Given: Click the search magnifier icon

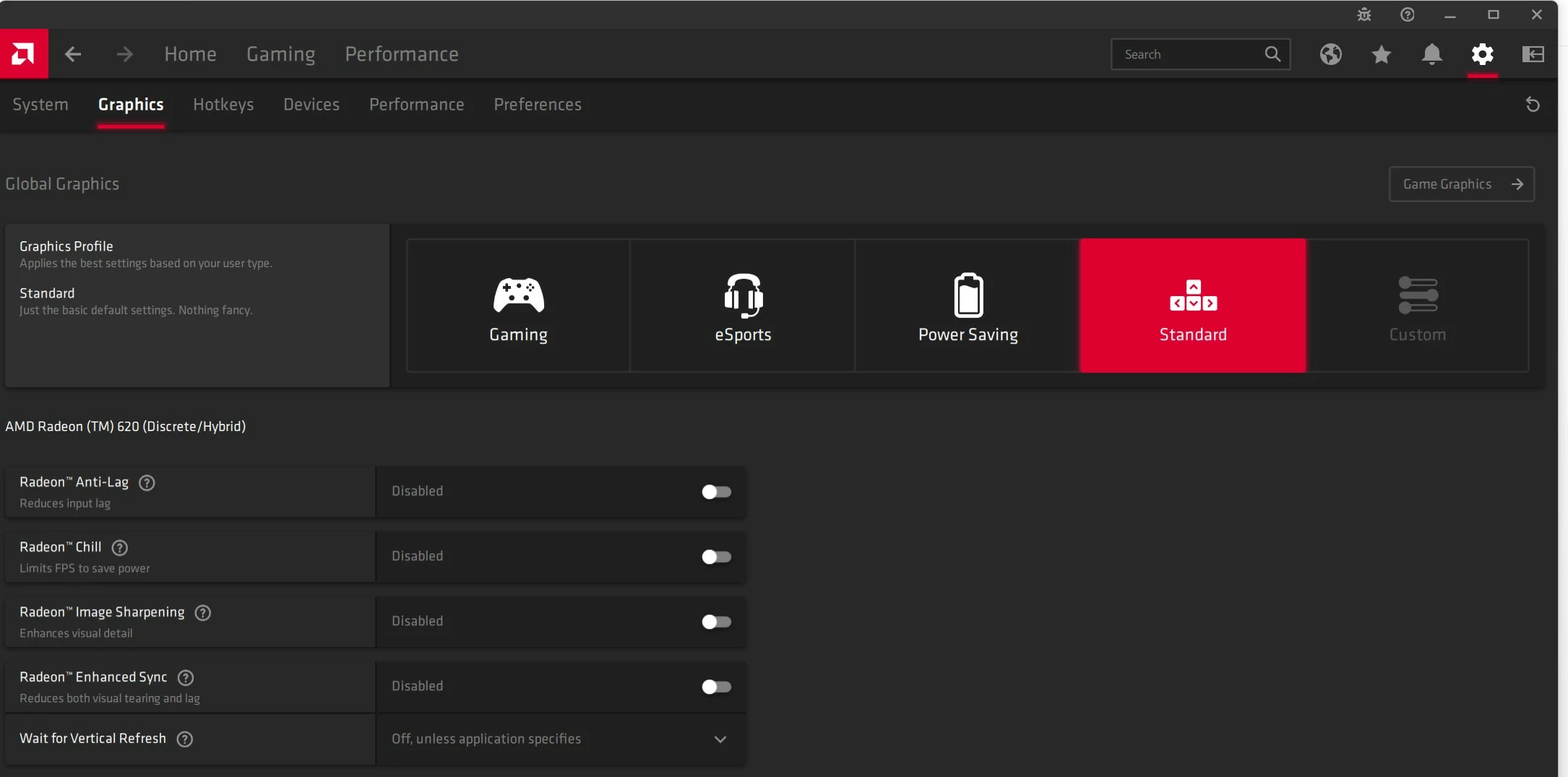Looking at the screenshot, I should point(1273,54).
